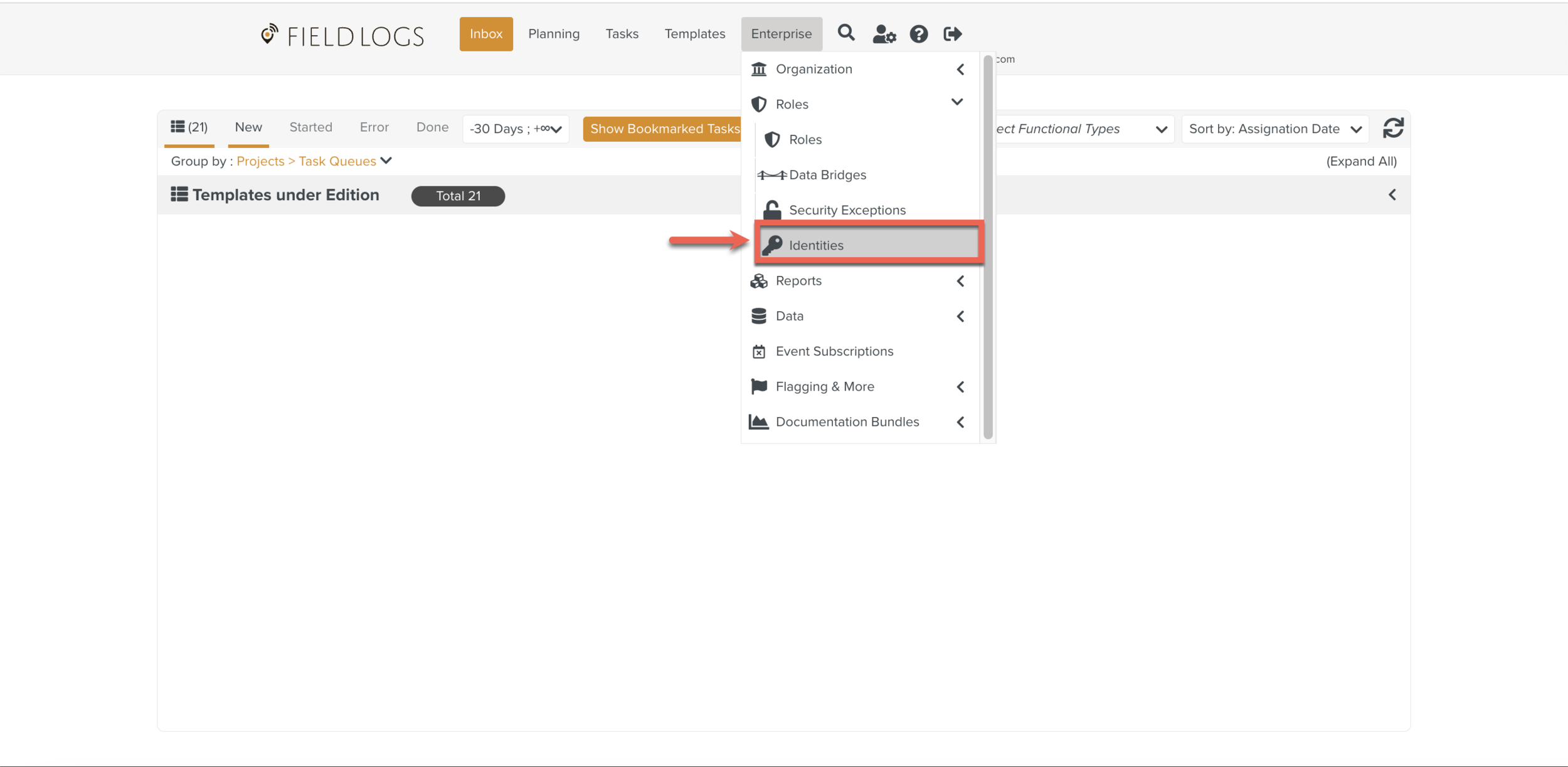This screenshot has width=1568, height=767.
Task: Open the help question mark icon
Action: coord(919,34)
